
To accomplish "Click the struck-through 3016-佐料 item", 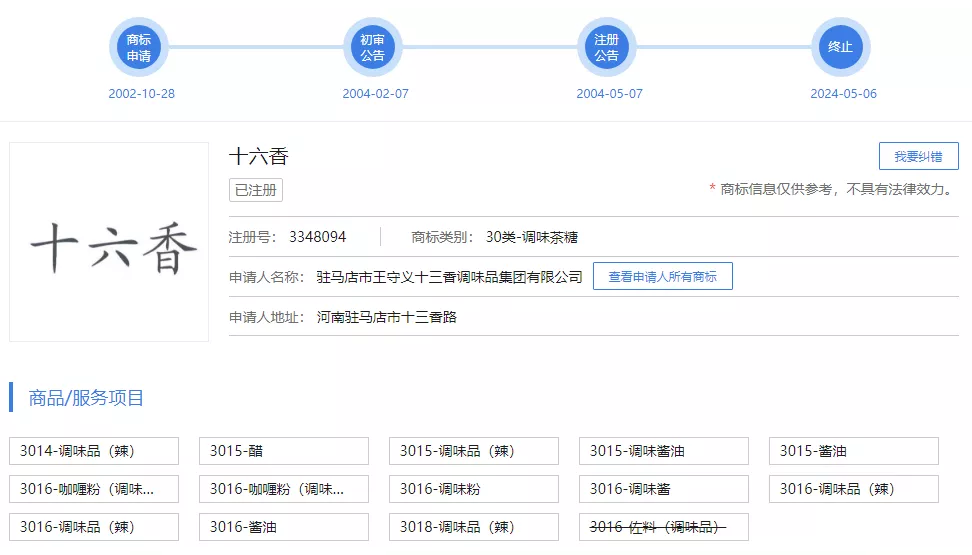I will coord(664,527).
